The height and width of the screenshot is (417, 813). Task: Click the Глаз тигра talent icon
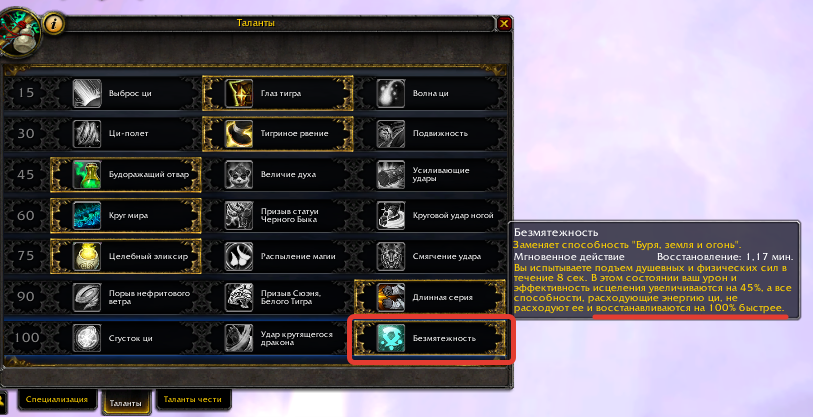[239, 93]
